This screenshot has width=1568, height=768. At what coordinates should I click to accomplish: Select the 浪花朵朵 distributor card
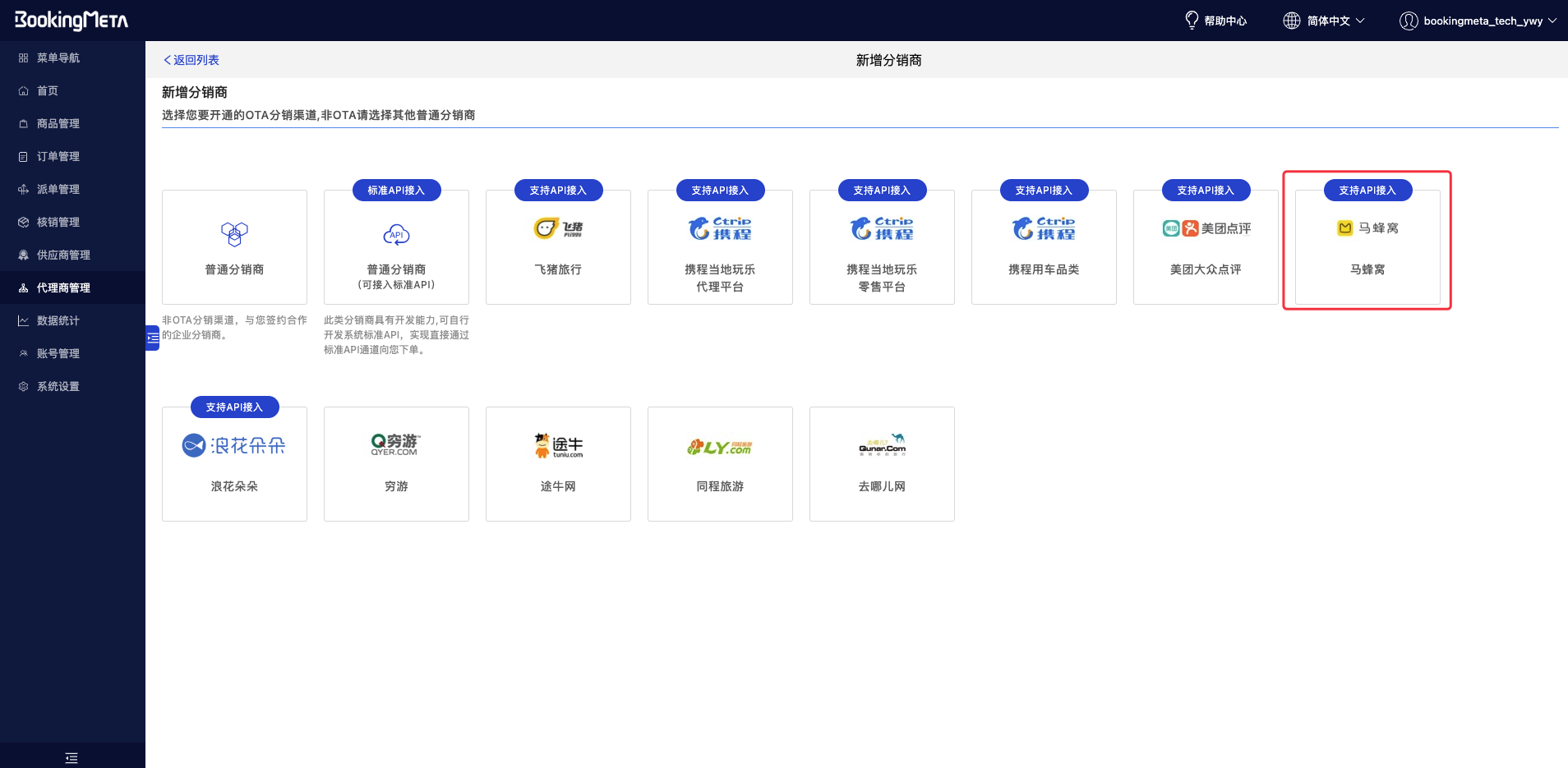coord(234,464)
